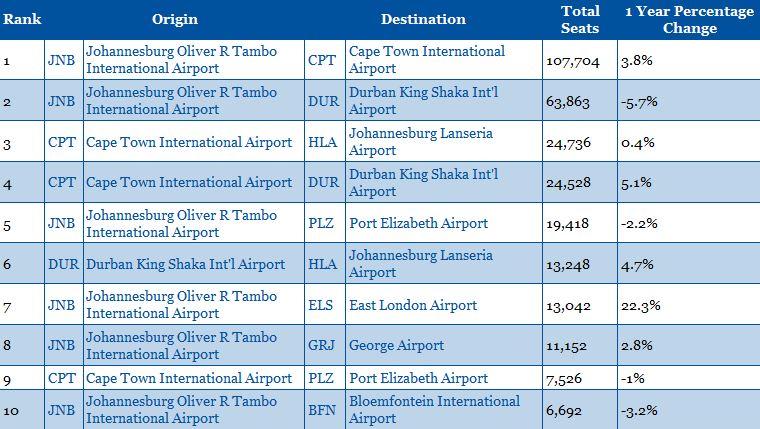This screenshot has height=429, width=760.
Task: Select DUR destination code in rank 2
Action: (323, 101)
